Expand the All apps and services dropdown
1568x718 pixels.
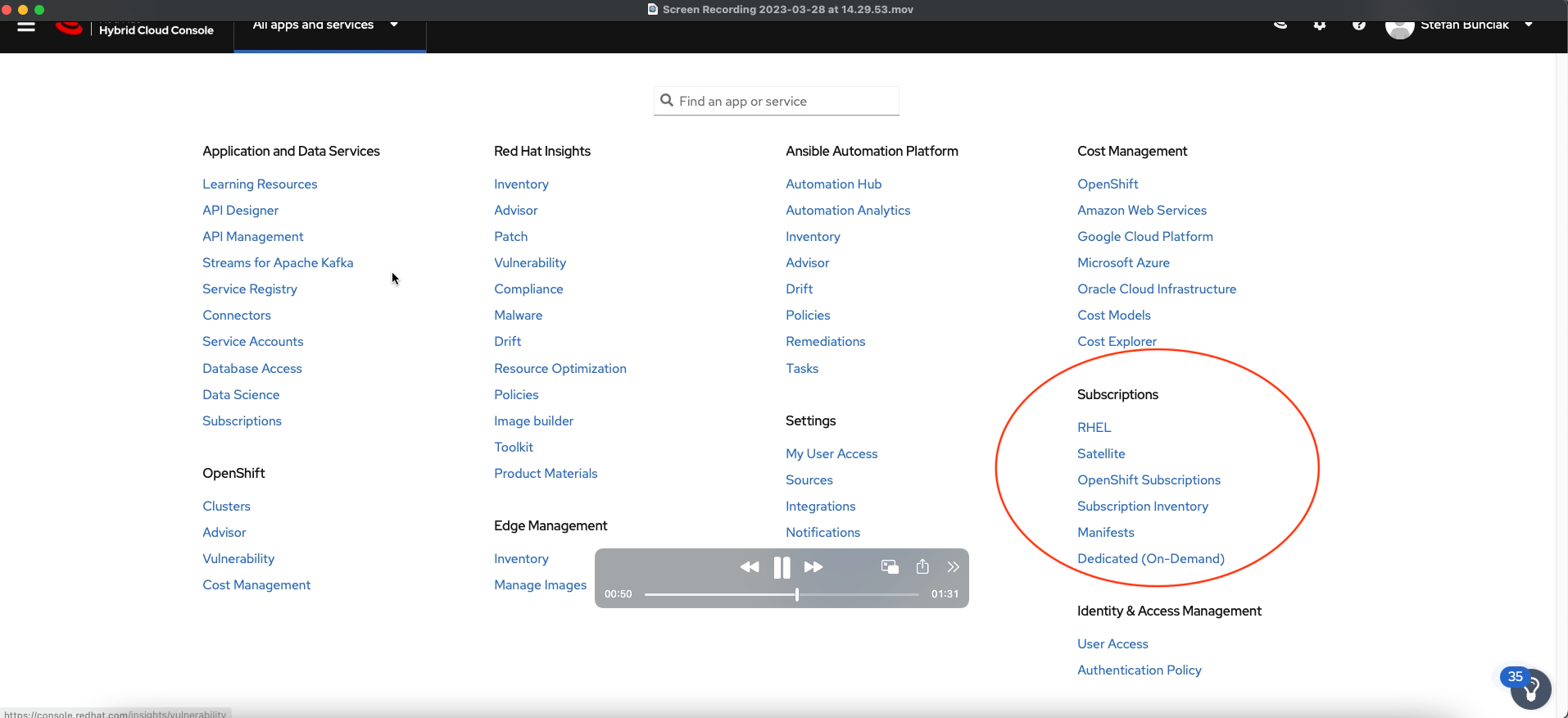click(x=330, y=28)
